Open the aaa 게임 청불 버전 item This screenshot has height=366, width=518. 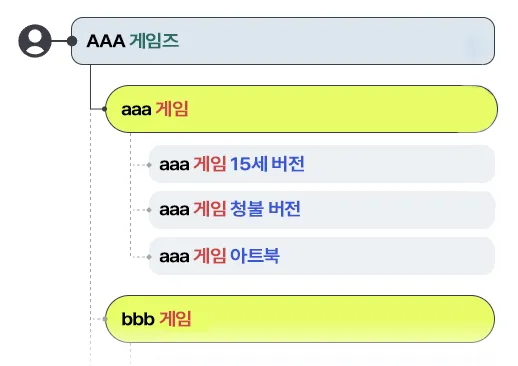(322, 210)
